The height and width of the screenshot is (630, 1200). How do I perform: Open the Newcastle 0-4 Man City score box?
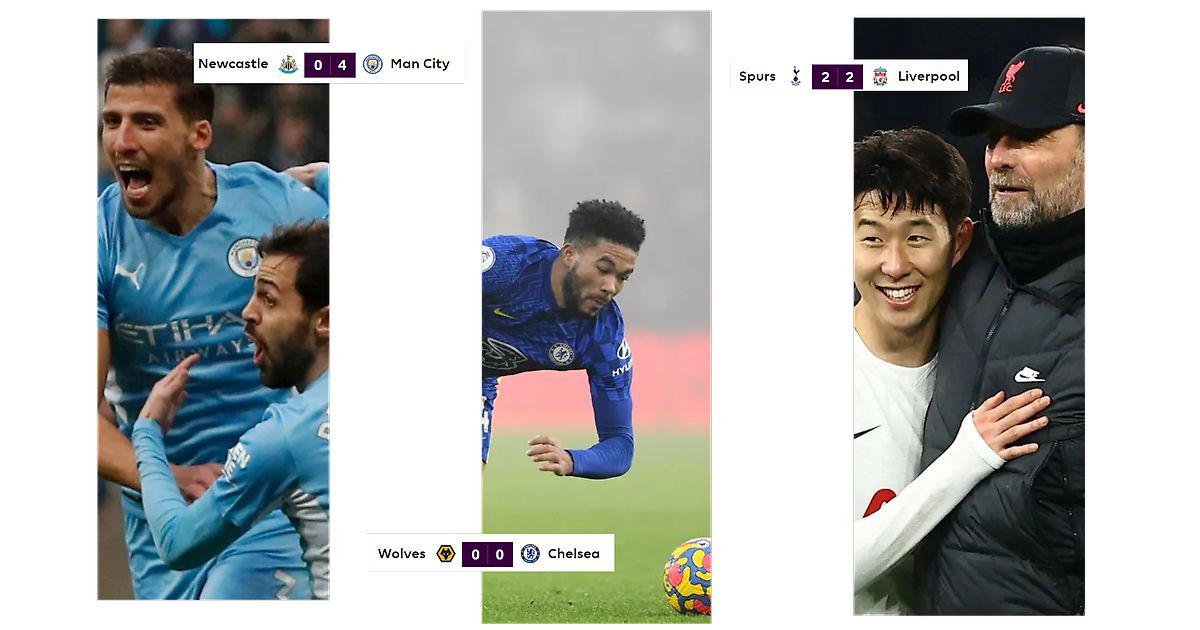[330, 65]
